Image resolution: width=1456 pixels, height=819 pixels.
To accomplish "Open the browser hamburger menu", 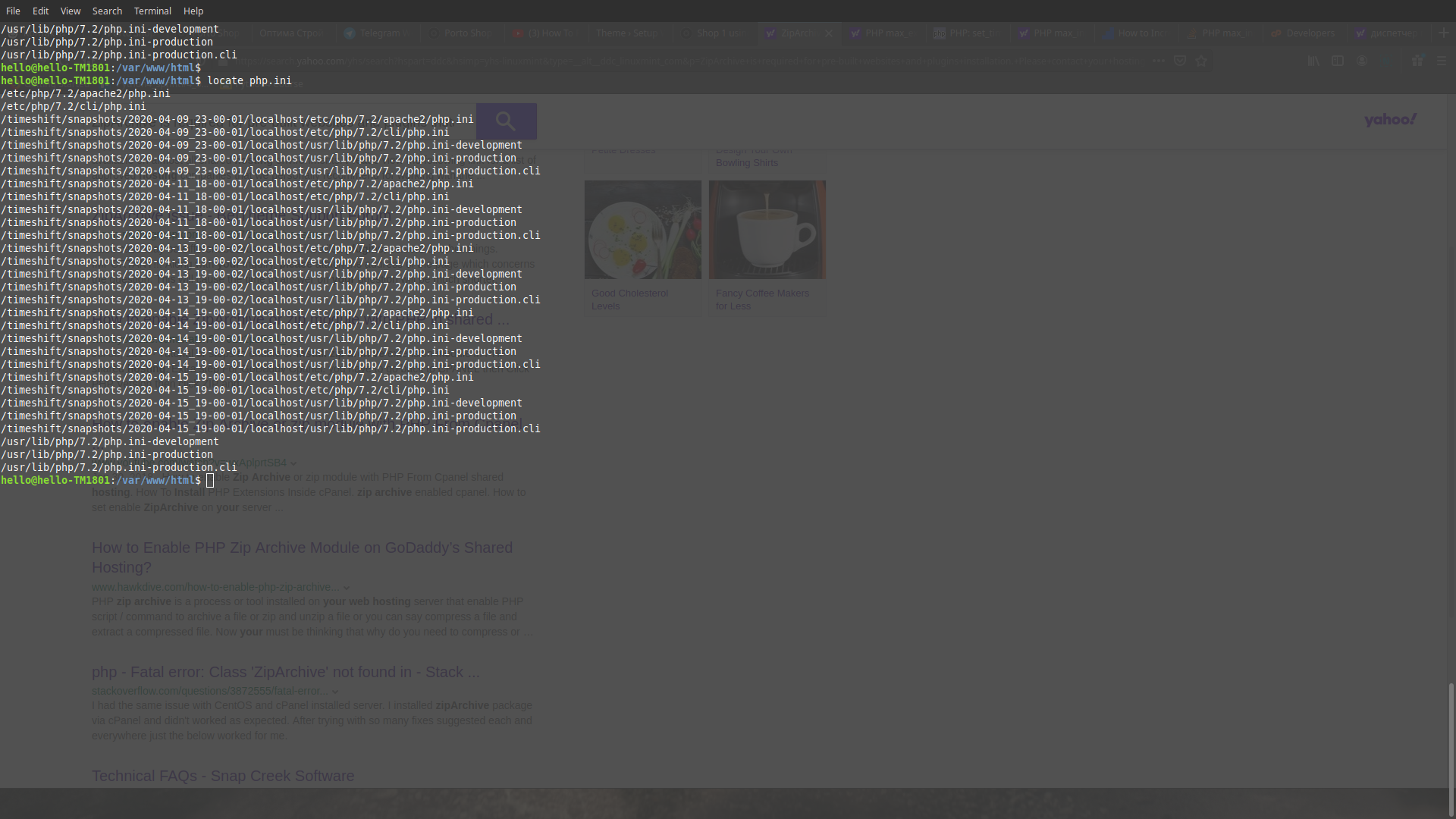I will coord(1442,61).
